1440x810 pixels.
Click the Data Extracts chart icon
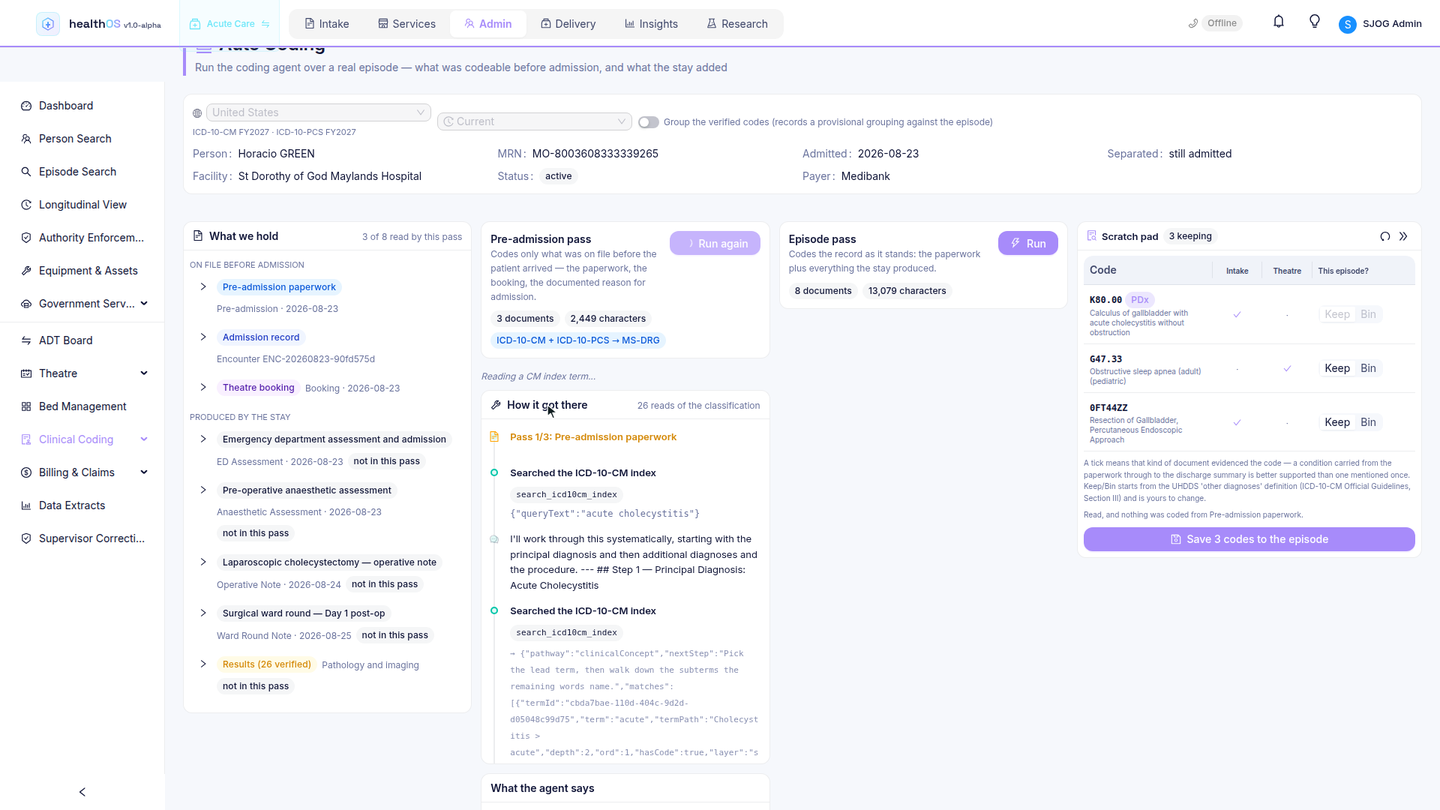[x=26, y=506]
